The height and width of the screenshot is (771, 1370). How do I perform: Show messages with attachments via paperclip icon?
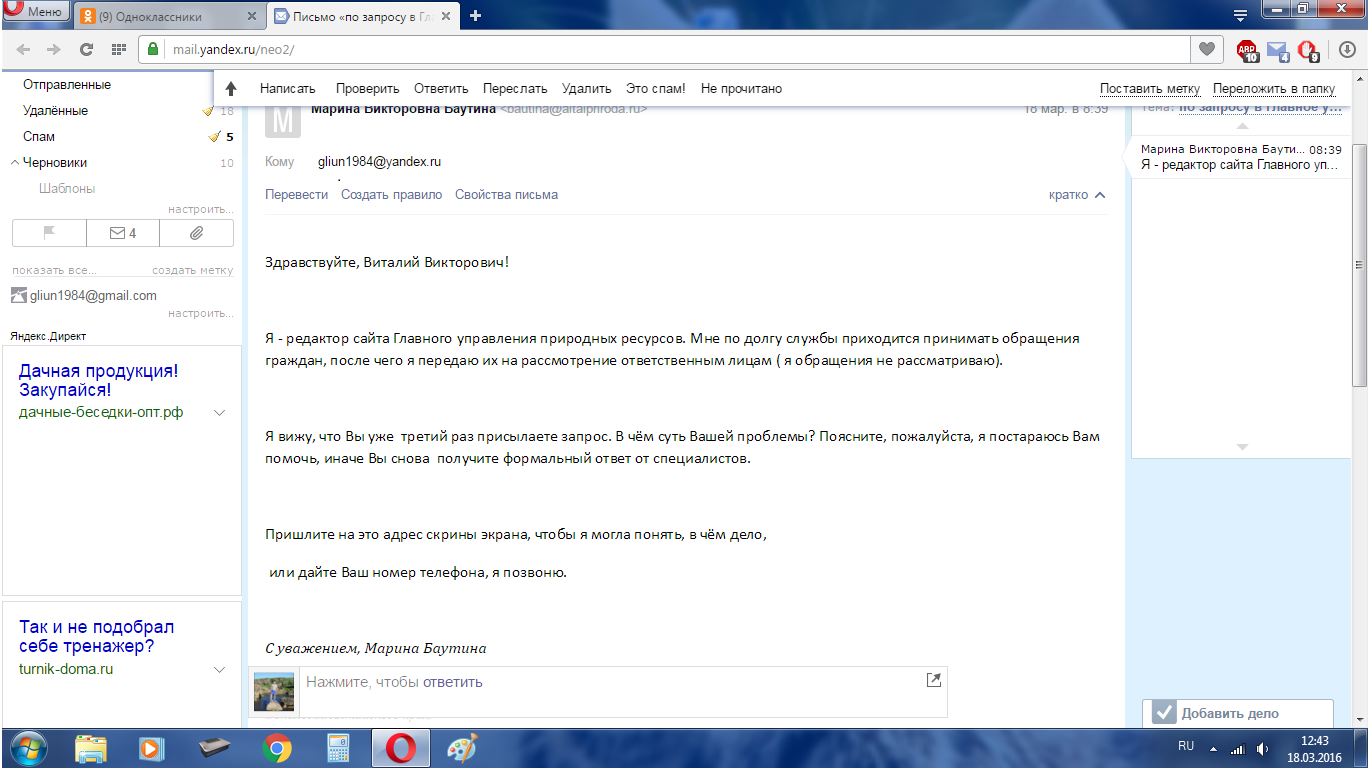(196, 233)
